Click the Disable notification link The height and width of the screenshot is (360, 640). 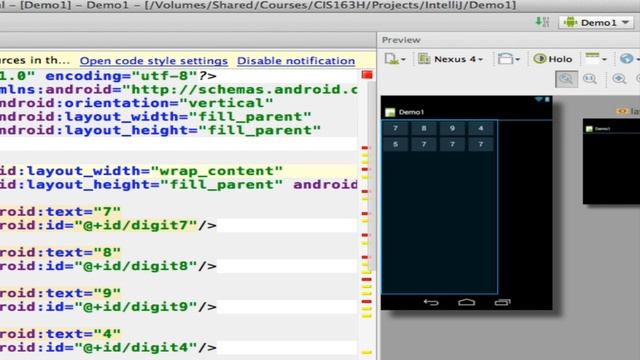[296, 61]
